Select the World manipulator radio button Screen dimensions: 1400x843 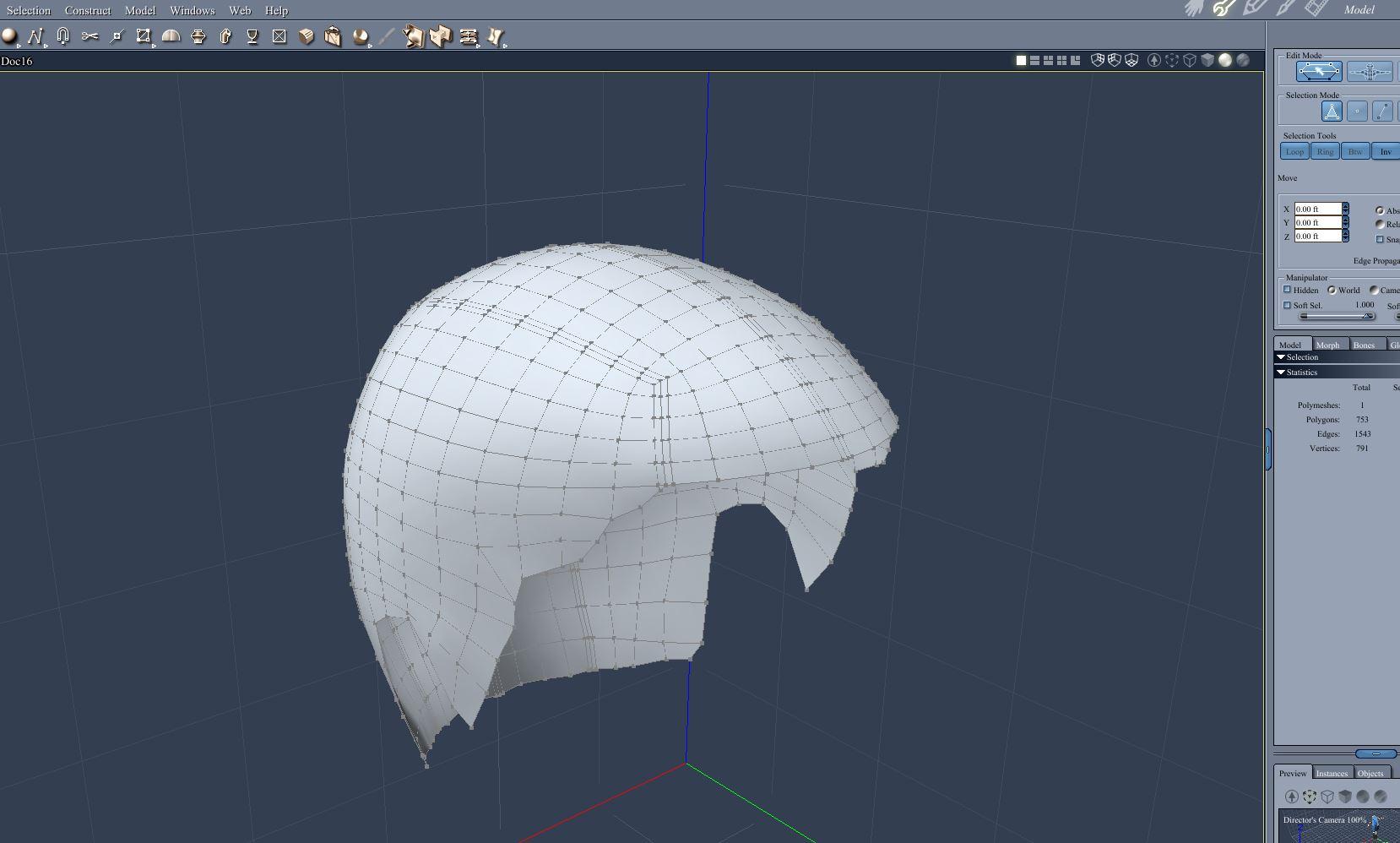point(1332,290)
